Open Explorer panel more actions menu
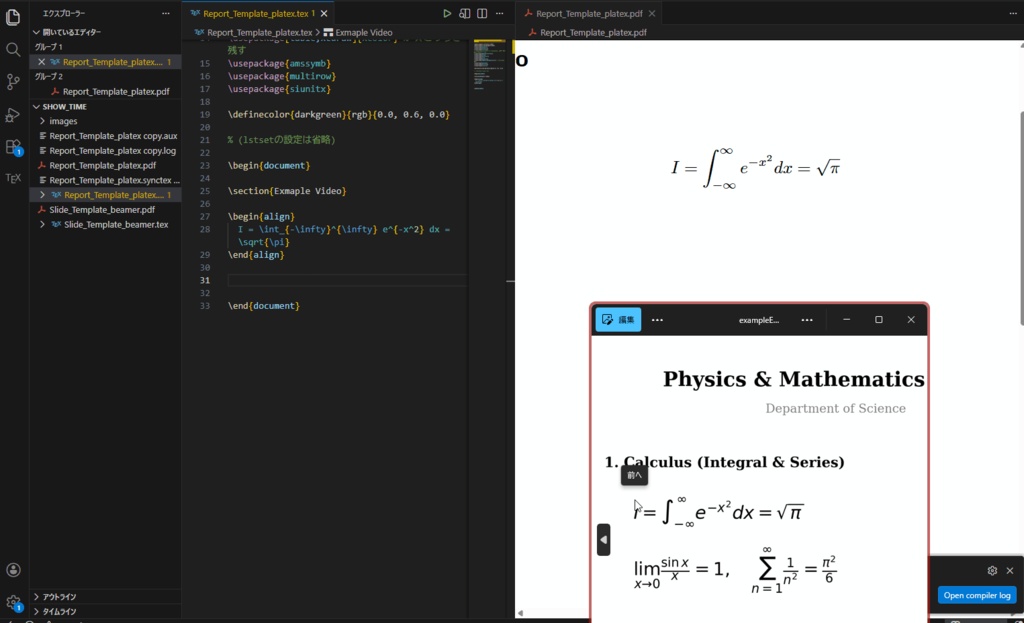The image size is (1024, 623). [x=166, y=13]
